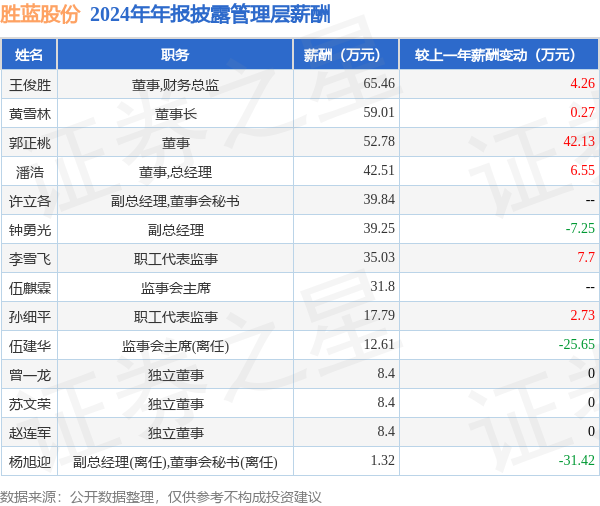Select the name 伍建华

[x=30, y=346]
